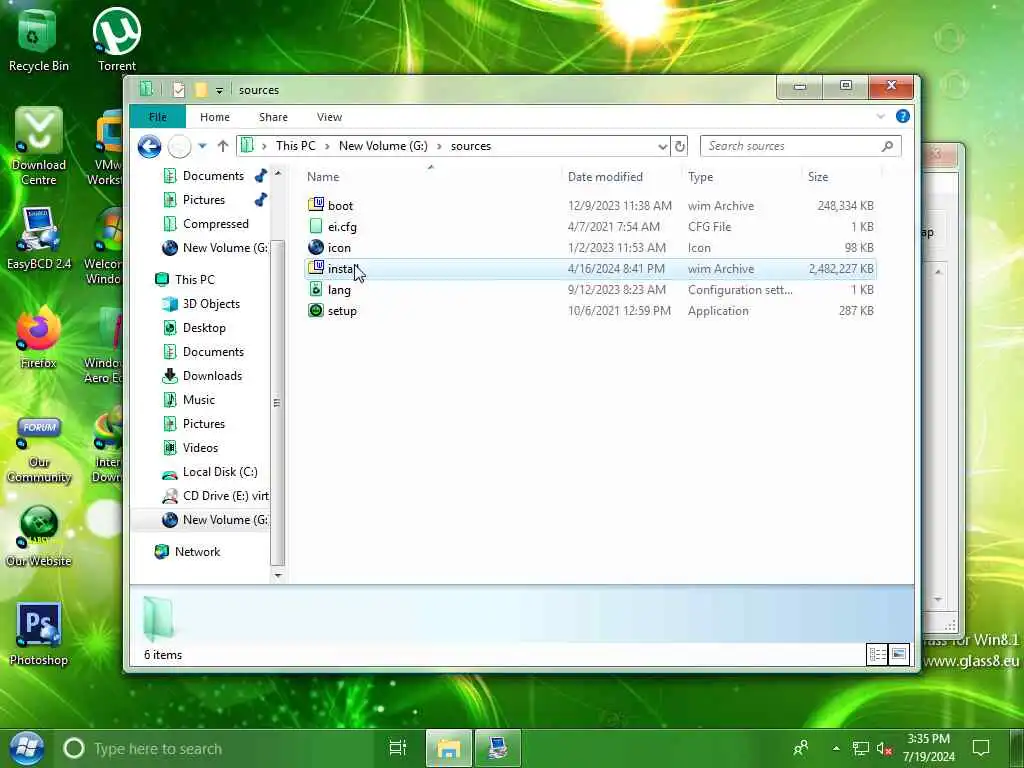Open 3D Objects in navigation pane
This screenshot has height=768, width=1024.
[211, 304]
